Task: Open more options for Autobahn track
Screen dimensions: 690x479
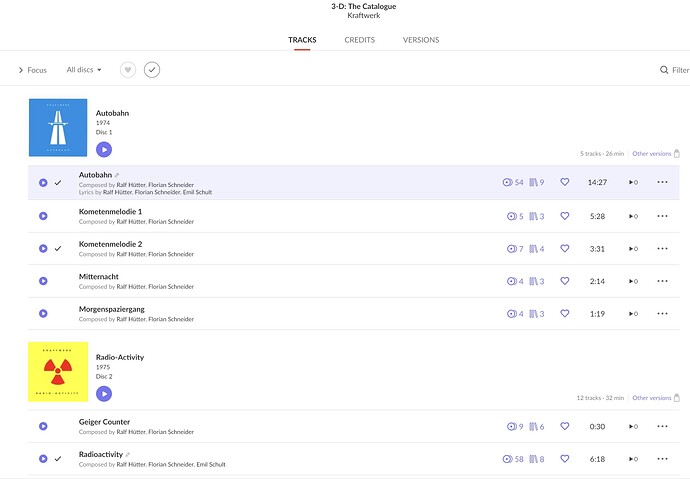Action: [x=662, y=182]
